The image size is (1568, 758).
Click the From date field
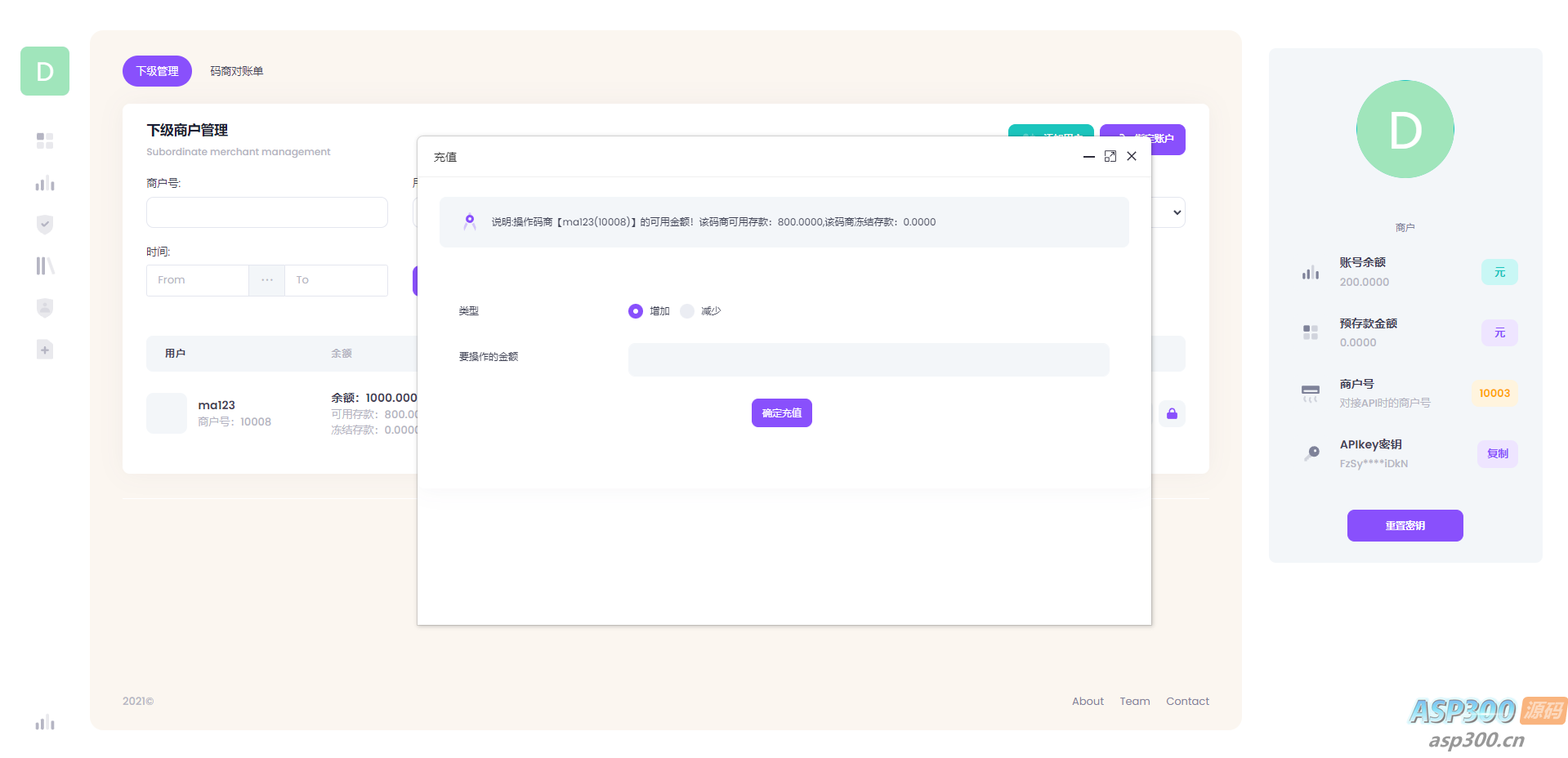pyautogui.click(x=198, y=280)
